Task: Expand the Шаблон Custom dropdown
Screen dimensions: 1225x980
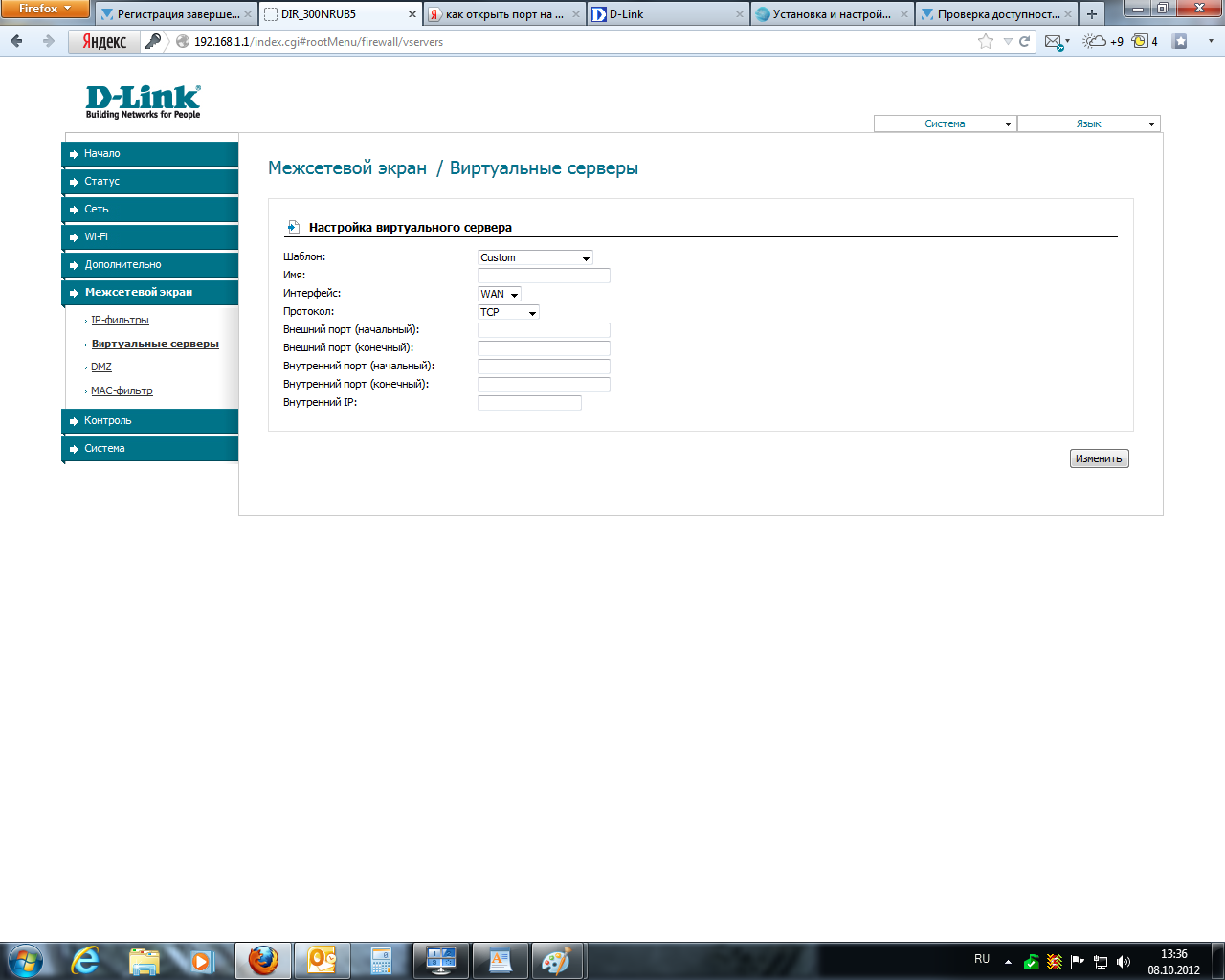Action: 535,257
